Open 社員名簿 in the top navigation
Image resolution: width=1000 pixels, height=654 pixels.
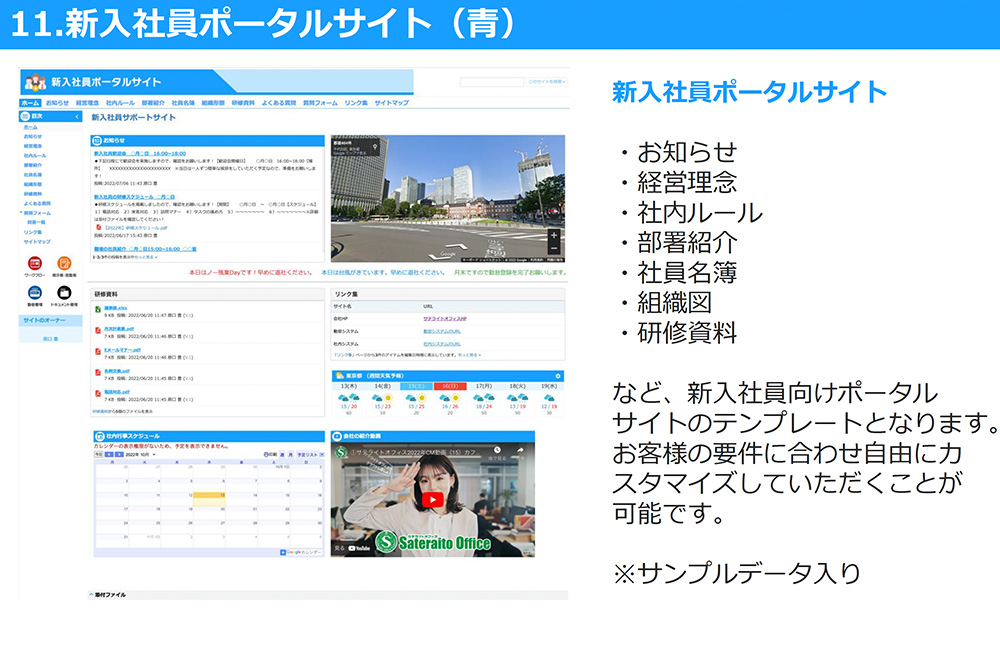pos(183,103)
